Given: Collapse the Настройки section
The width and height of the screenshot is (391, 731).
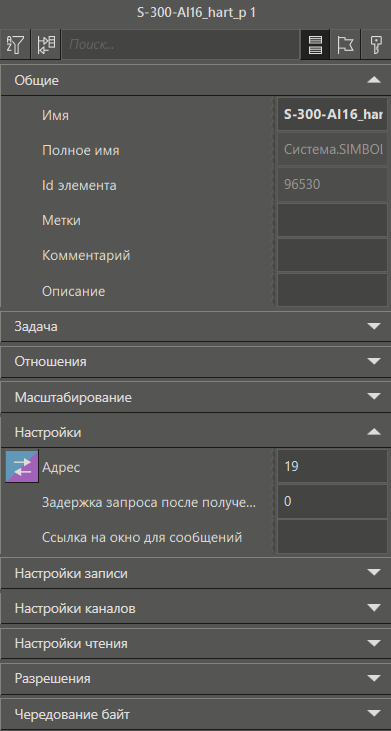Looking at the screenshot, I should (x=195, y=432).
